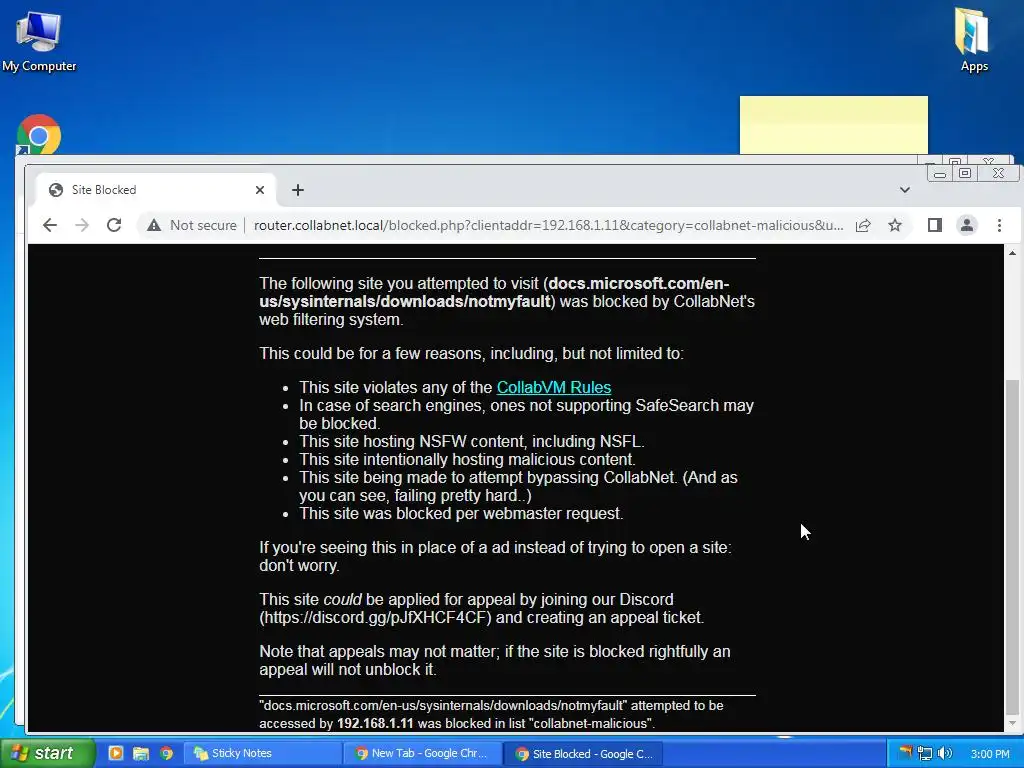Select the Site Blocked tab

pyautogui.click(x=155, y=190)
